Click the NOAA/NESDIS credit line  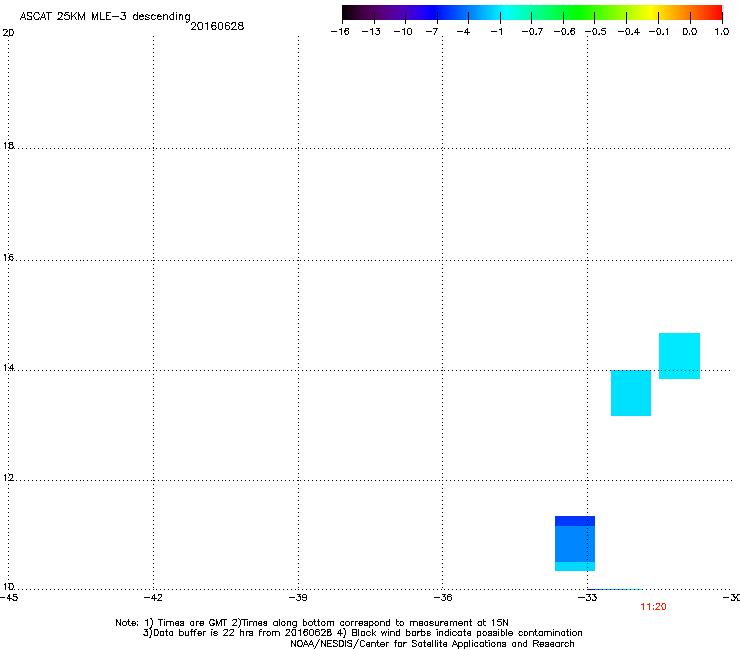(x=432, y=644)
